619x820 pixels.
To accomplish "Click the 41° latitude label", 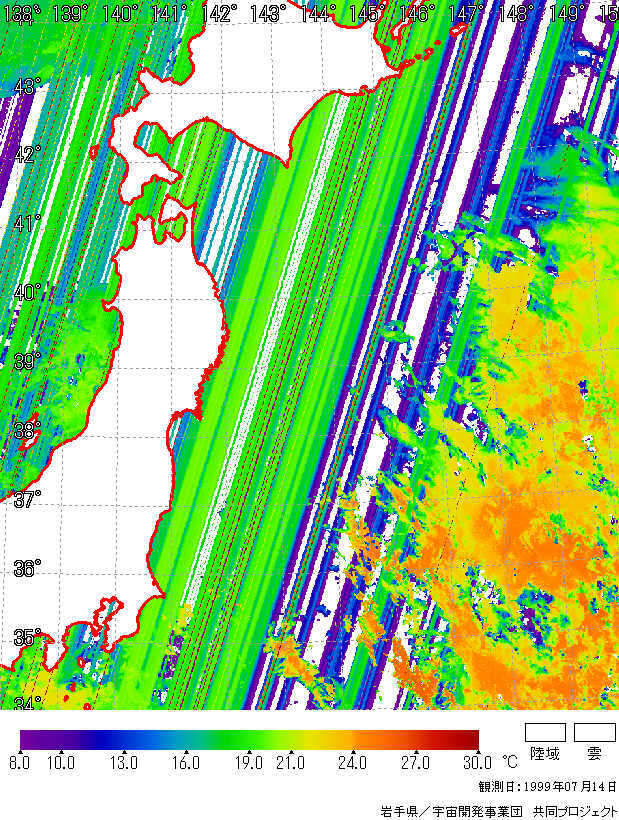I will [x=27, y=223].
